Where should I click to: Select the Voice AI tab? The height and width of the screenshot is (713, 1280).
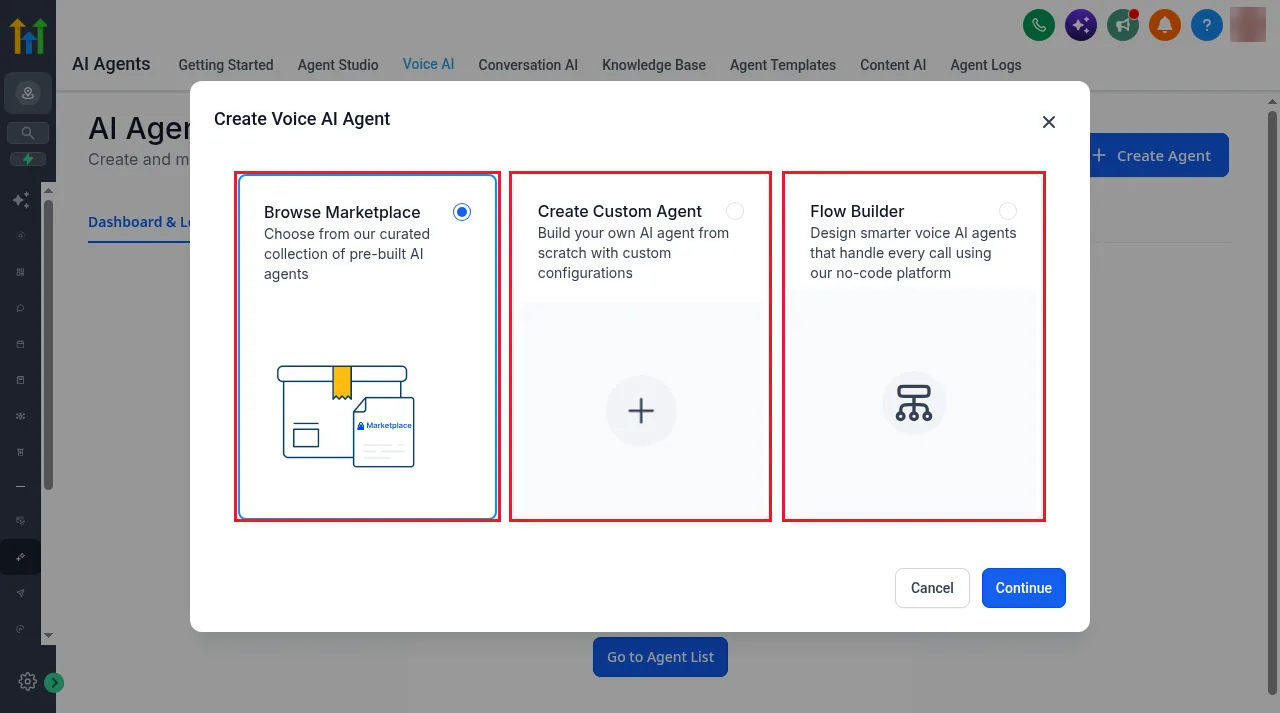point(428,64)
